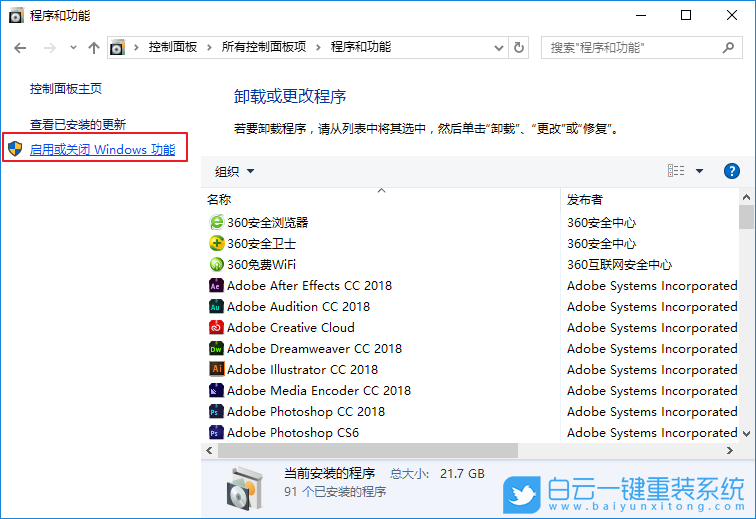Expand the address bar history dropdown
The width and height of the screenshot is (756, 519).
point(499,48)
